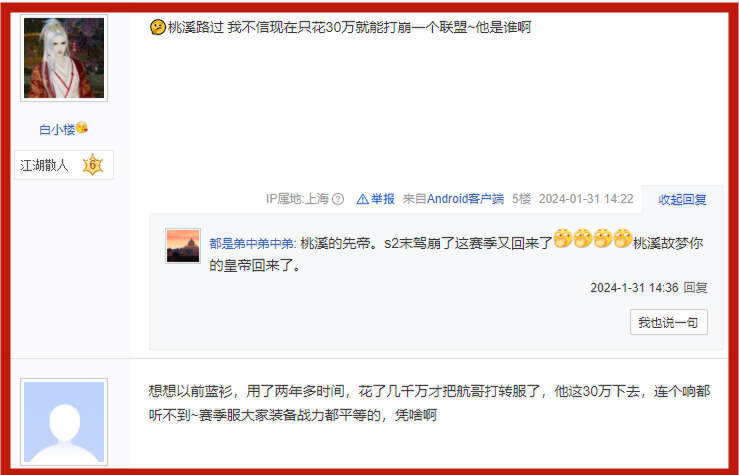Click the emoji beside the name 白小楼
Screen dimensions: 739x475
point(82,127)
